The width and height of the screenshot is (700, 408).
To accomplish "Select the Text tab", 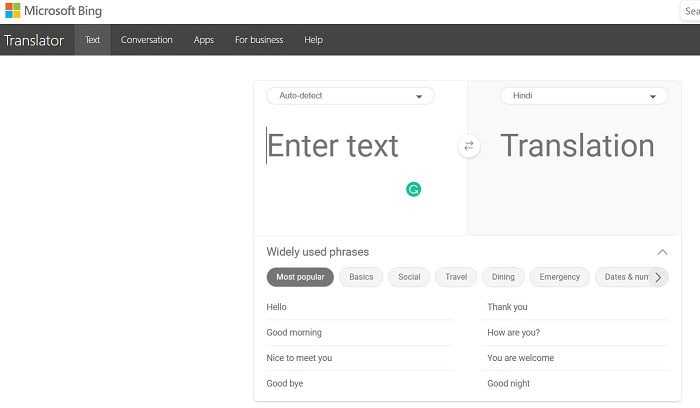I will pos(92,40).
